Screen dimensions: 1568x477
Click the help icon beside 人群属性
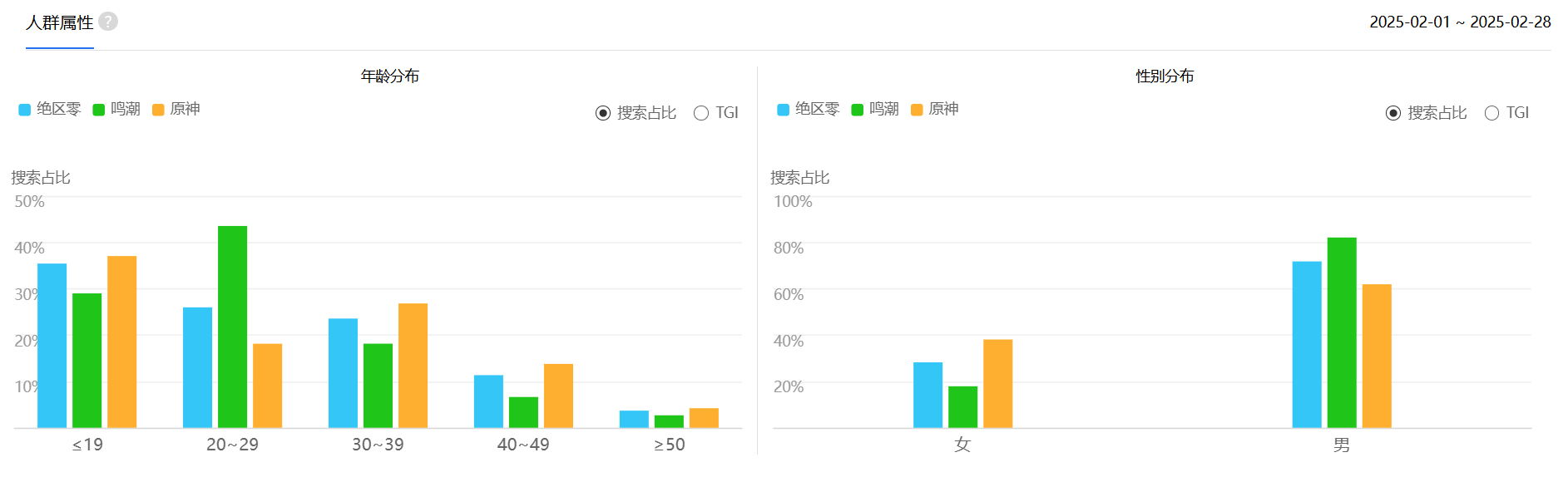click(x=108, y=22)
